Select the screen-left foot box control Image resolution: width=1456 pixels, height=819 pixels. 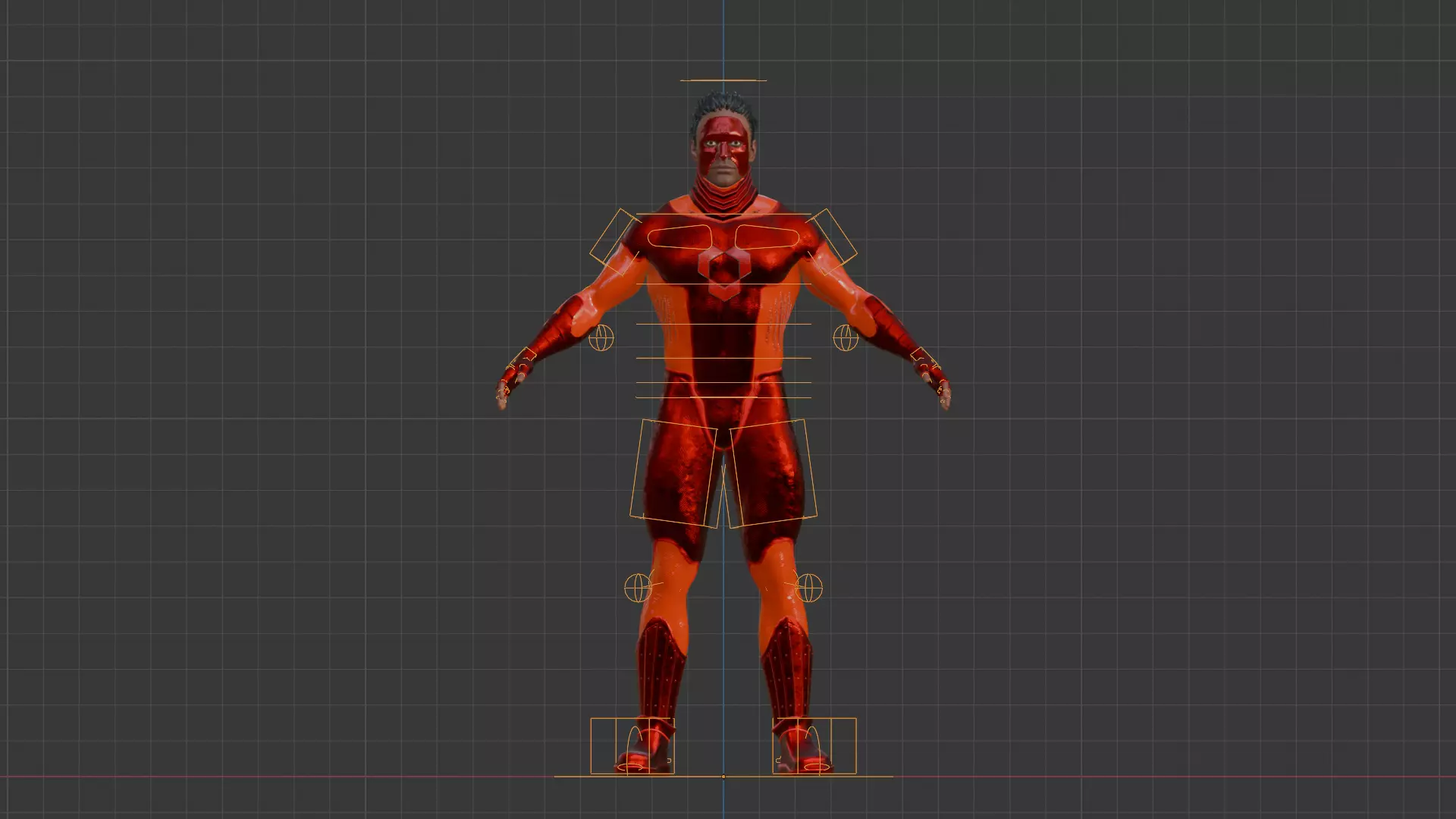coord(632,746)
